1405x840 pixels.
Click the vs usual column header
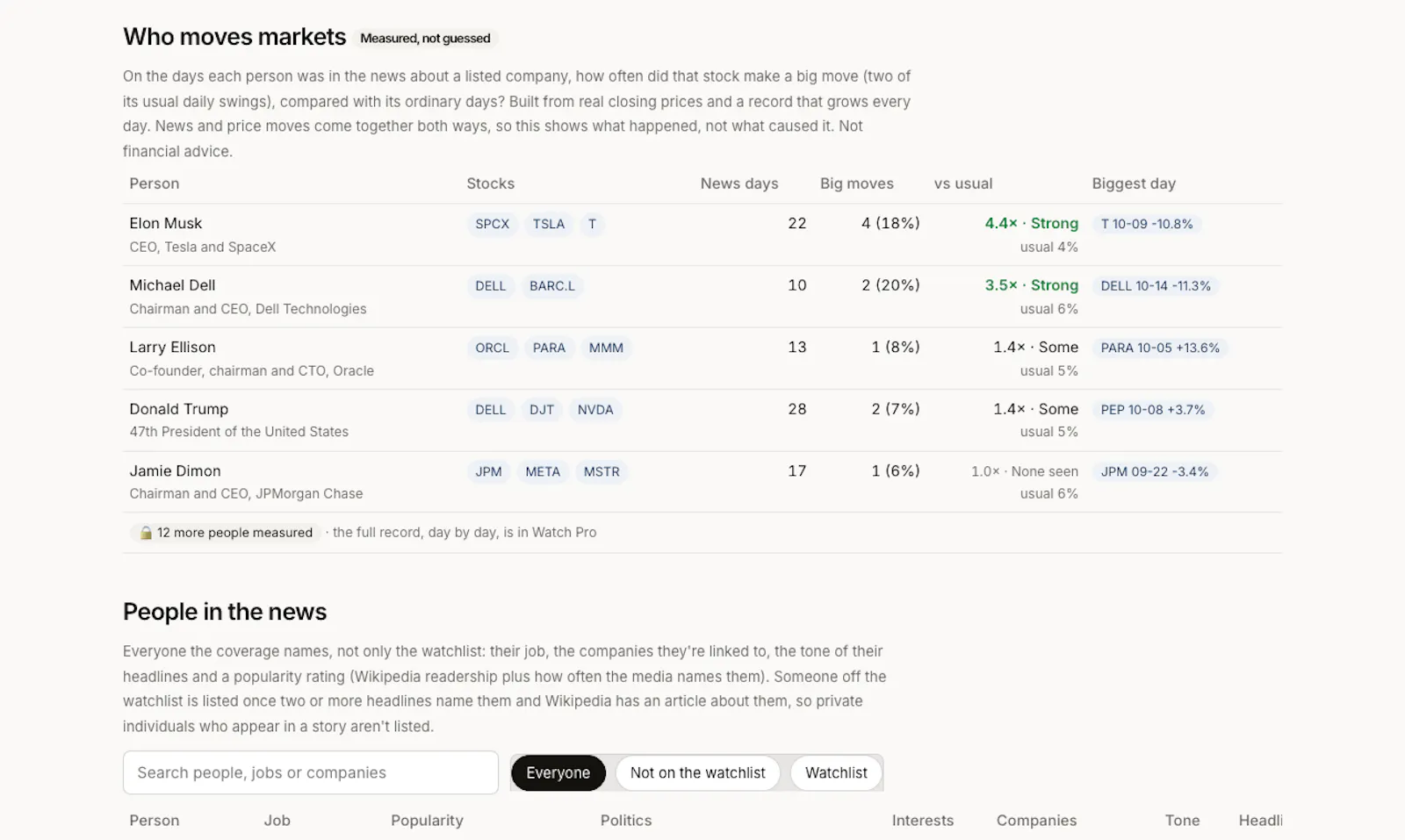[x=963, y=183]
